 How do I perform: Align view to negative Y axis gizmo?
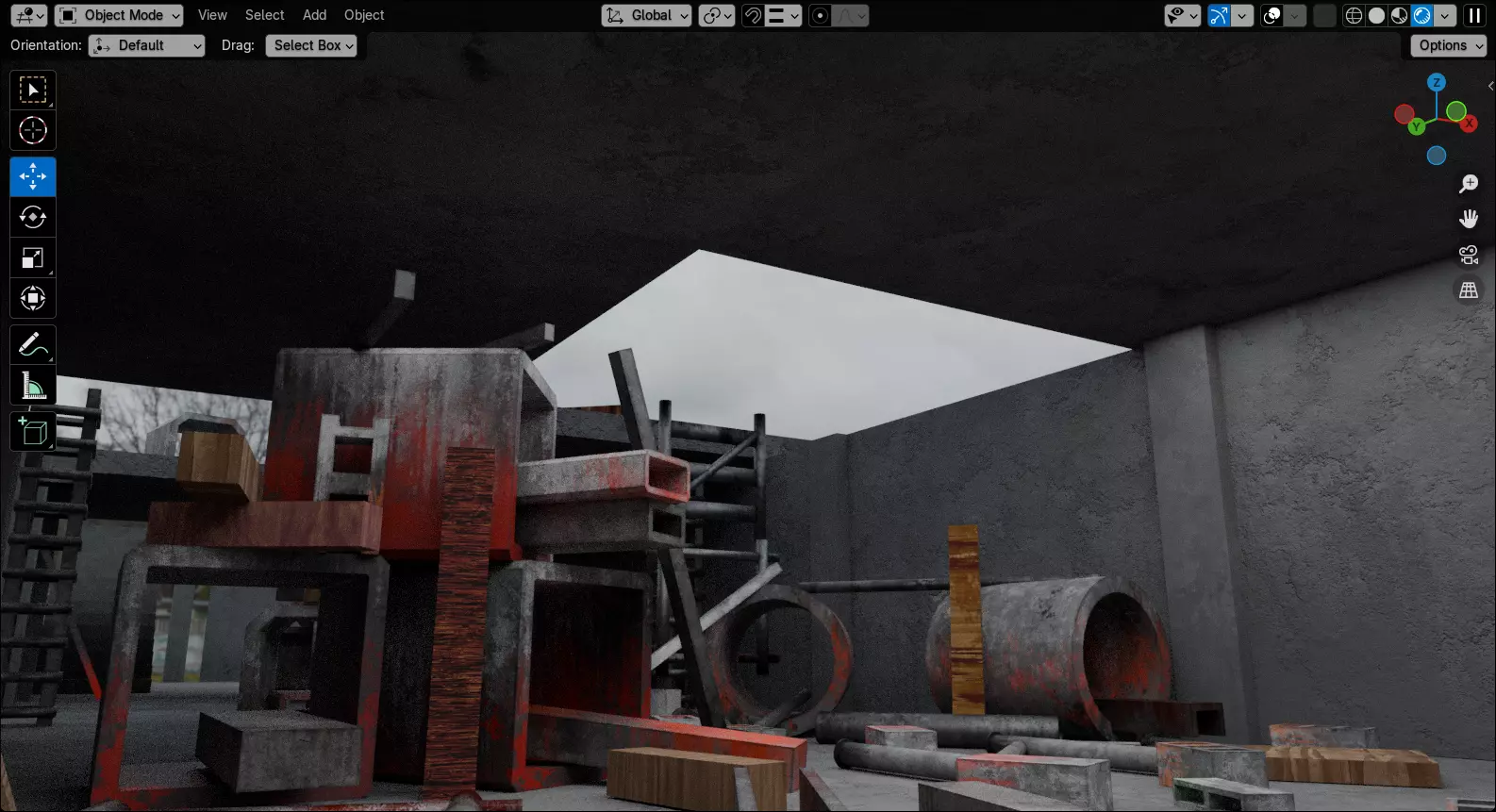1456,111
